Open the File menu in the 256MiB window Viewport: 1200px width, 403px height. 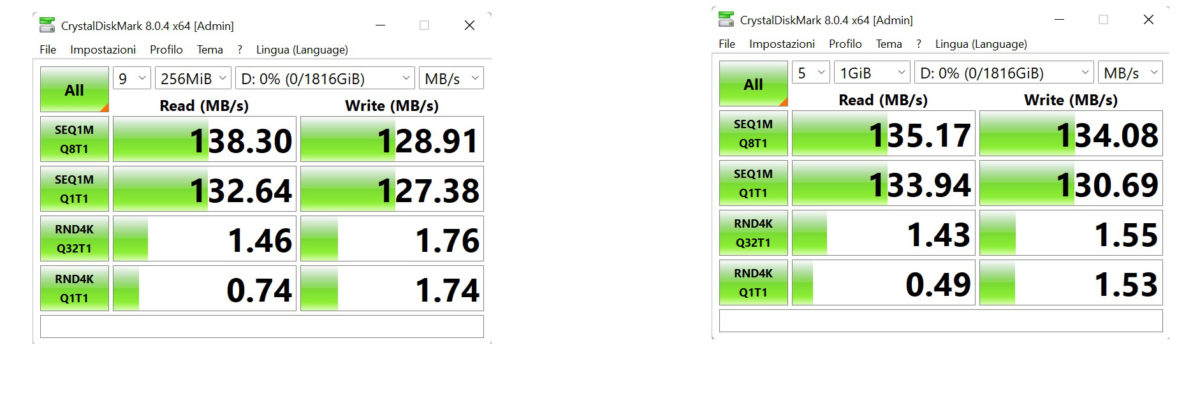pyautogui.click(x=48, y=50)
